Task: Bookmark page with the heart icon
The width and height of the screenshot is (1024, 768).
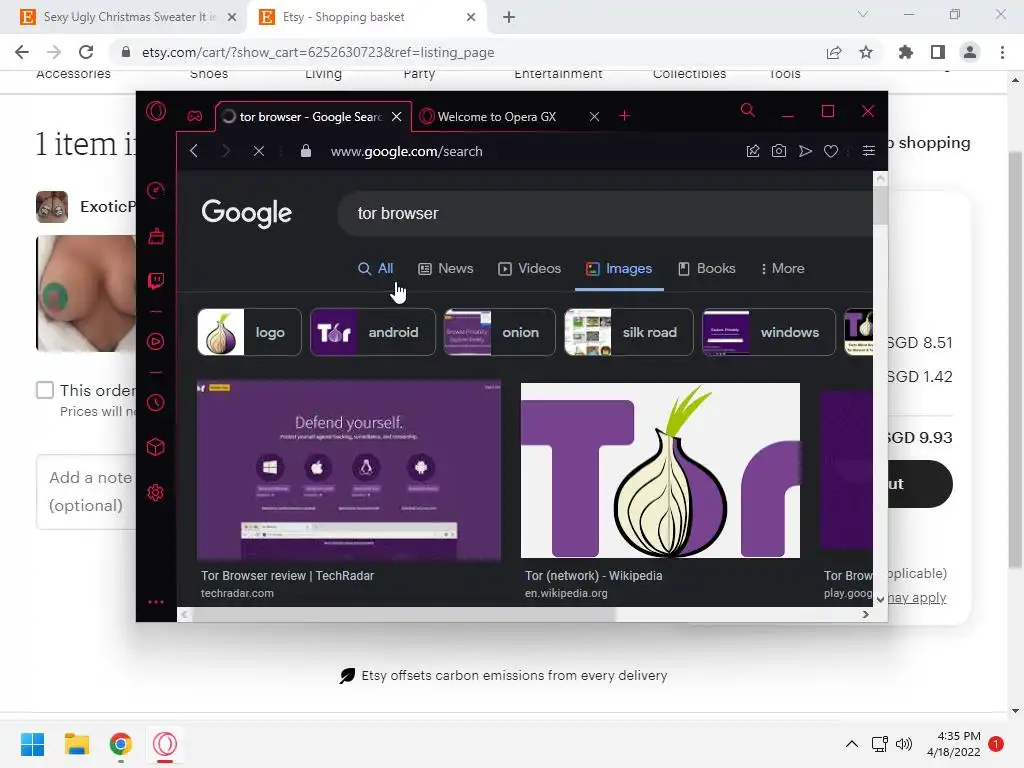Action: pos(831,152)
